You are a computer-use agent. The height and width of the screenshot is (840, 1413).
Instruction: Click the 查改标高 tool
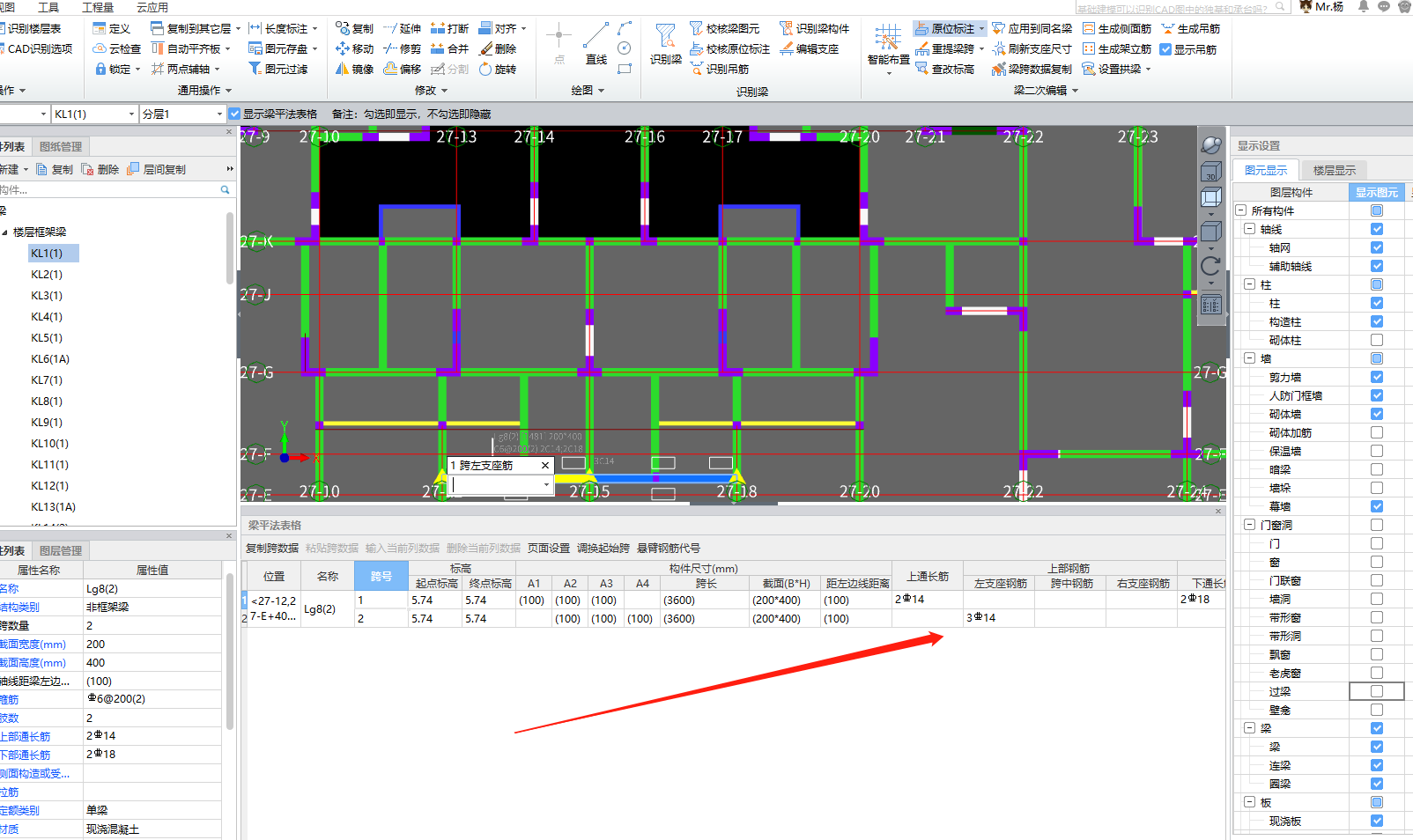point(944,69)
